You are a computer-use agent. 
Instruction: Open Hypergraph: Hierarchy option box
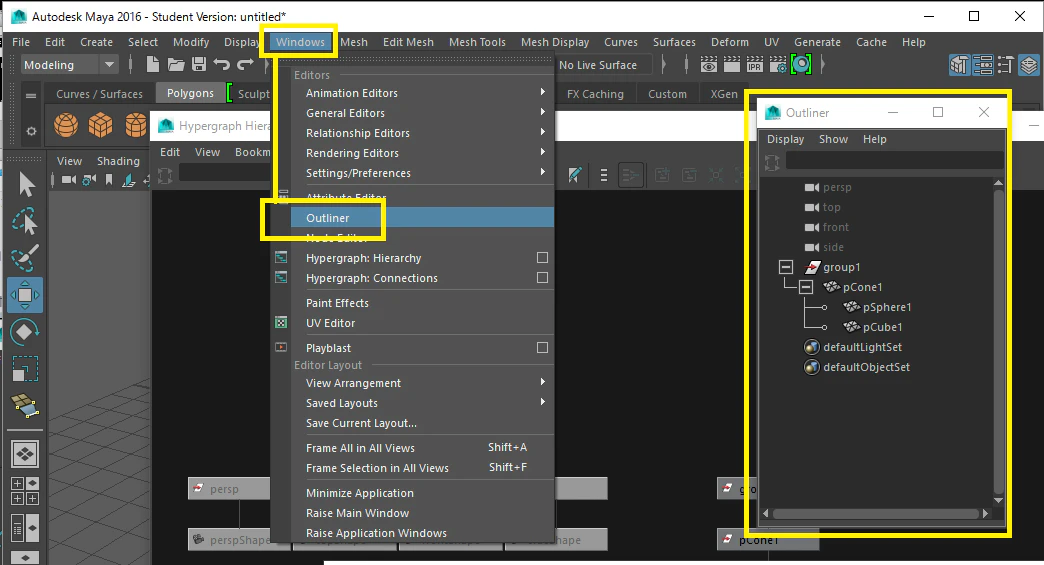point(543,258)
